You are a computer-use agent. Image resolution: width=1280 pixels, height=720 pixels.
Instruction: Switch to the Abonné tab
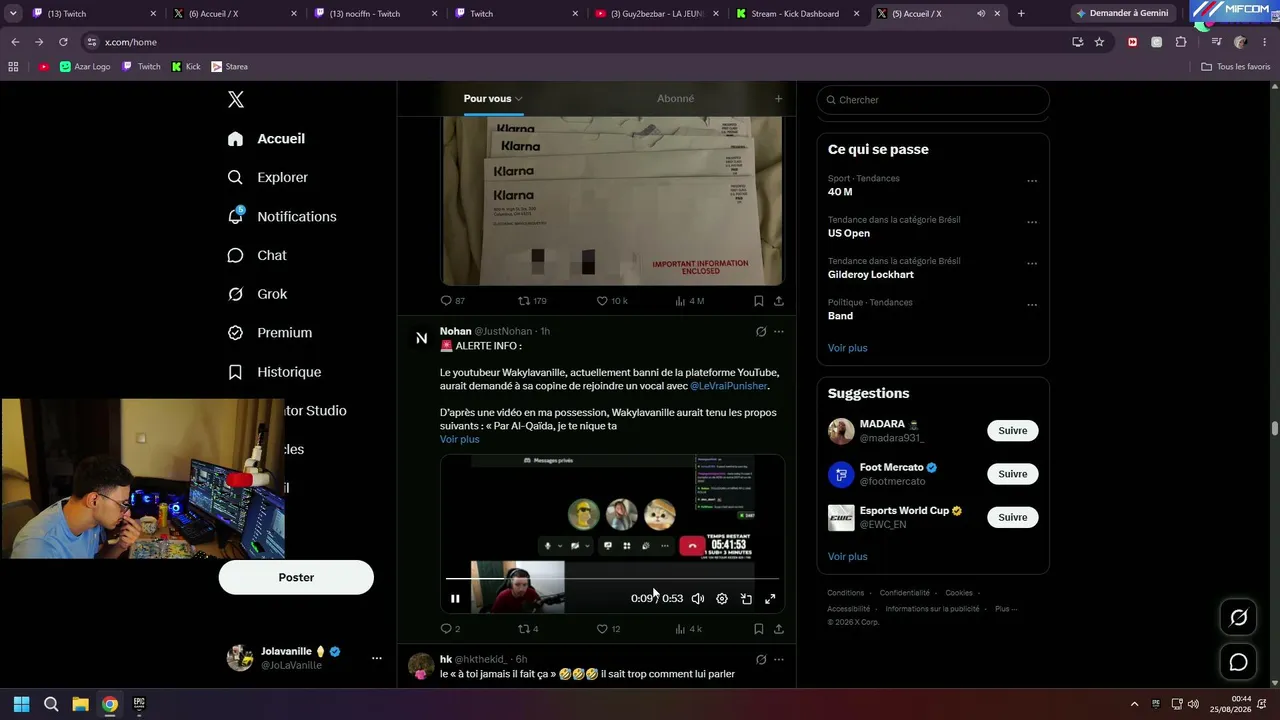[675, 98]
